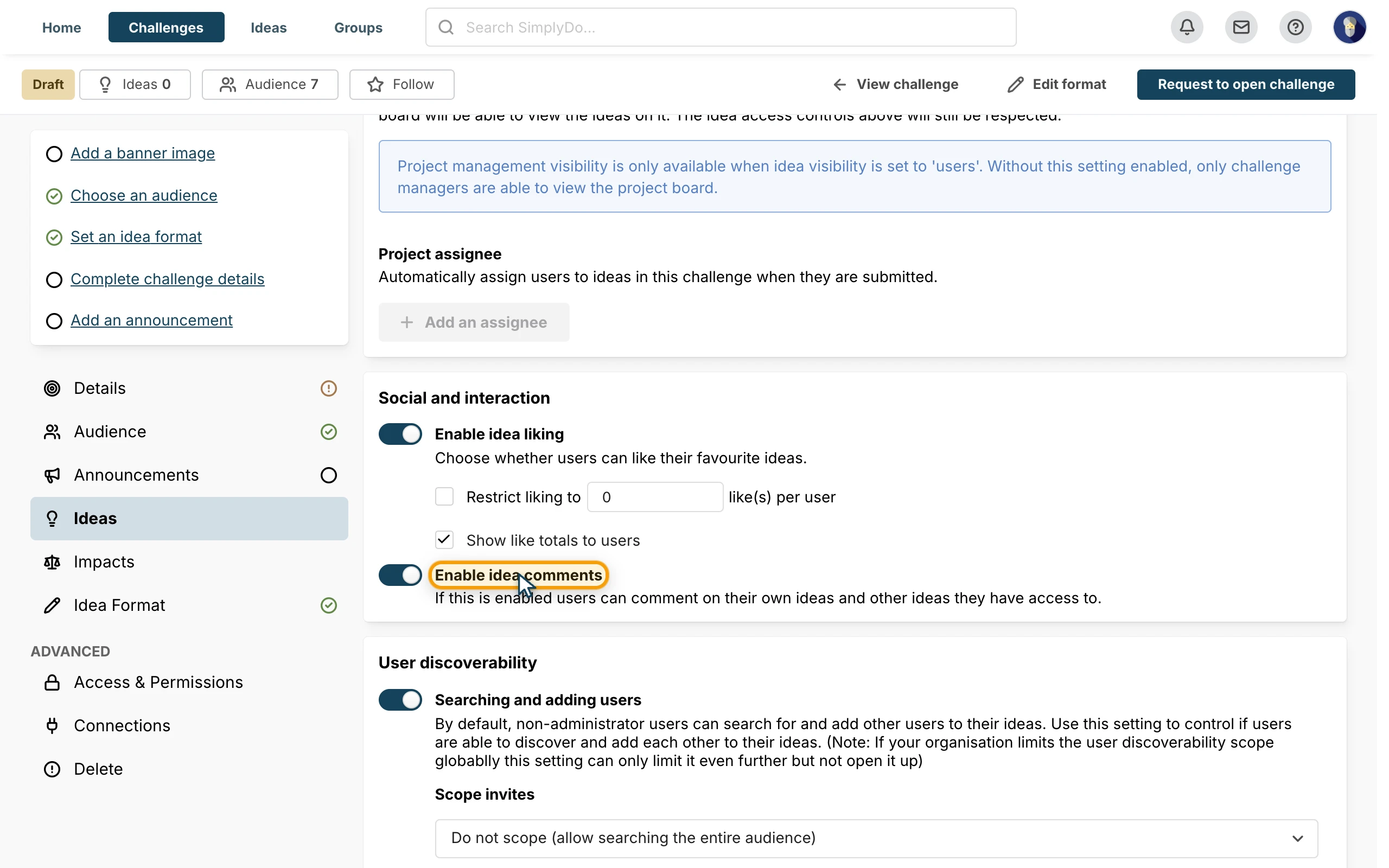Click the likes per user number field
Screen dimensions: 1389x868
655,497
